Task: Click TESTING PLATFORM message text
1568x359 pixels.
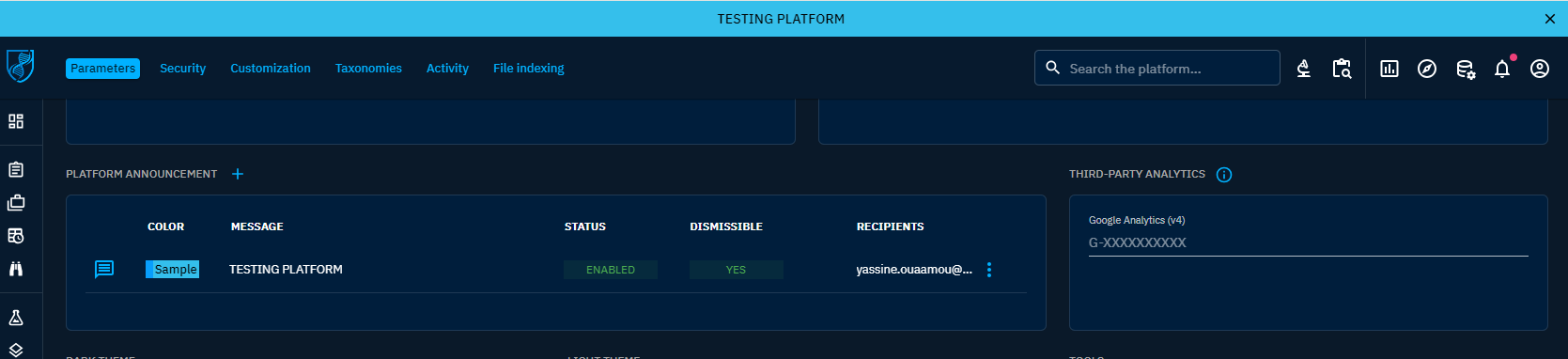Action: [x=286, y=270]
